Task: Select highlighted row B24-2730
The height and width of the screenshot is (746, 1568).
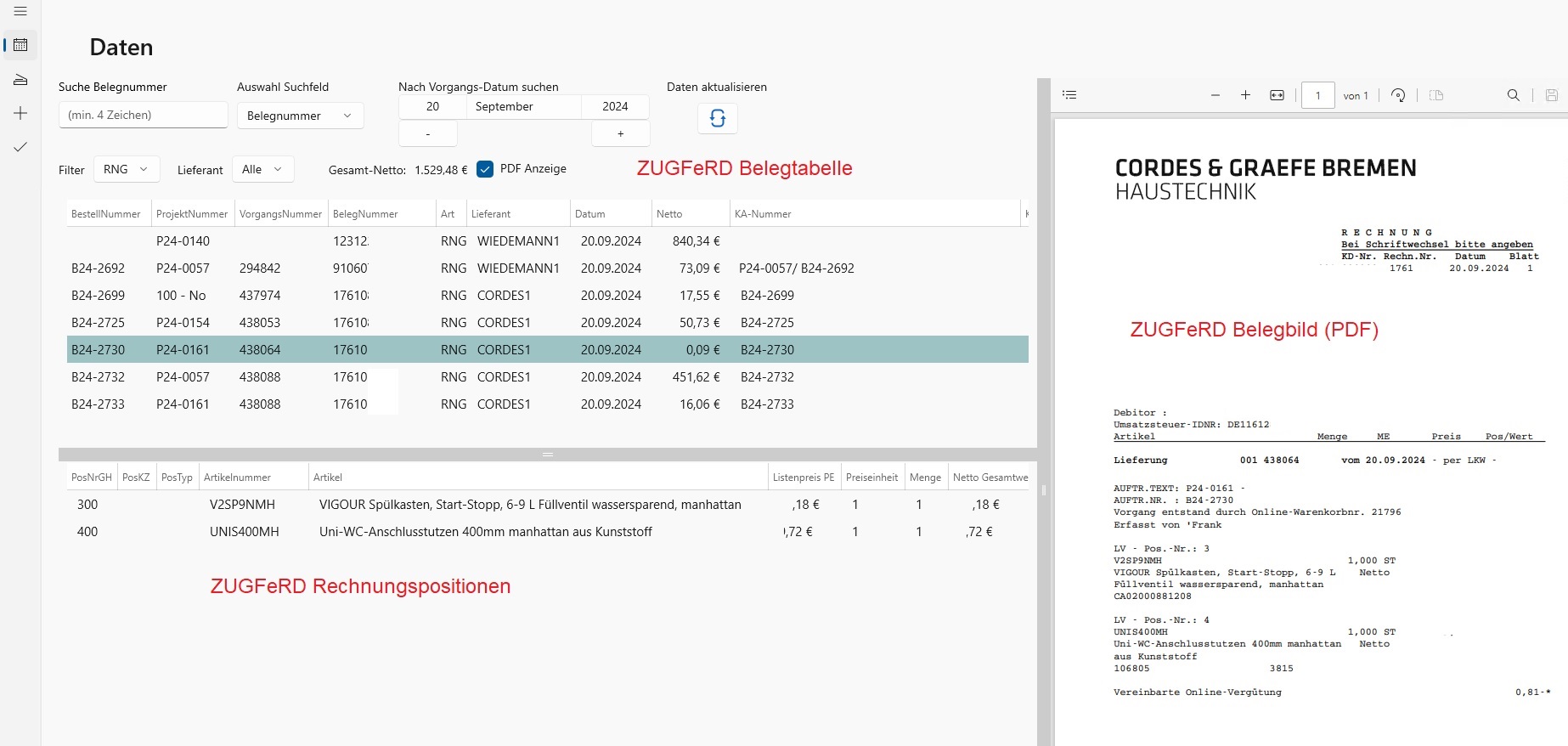Action: coord(548,349)
